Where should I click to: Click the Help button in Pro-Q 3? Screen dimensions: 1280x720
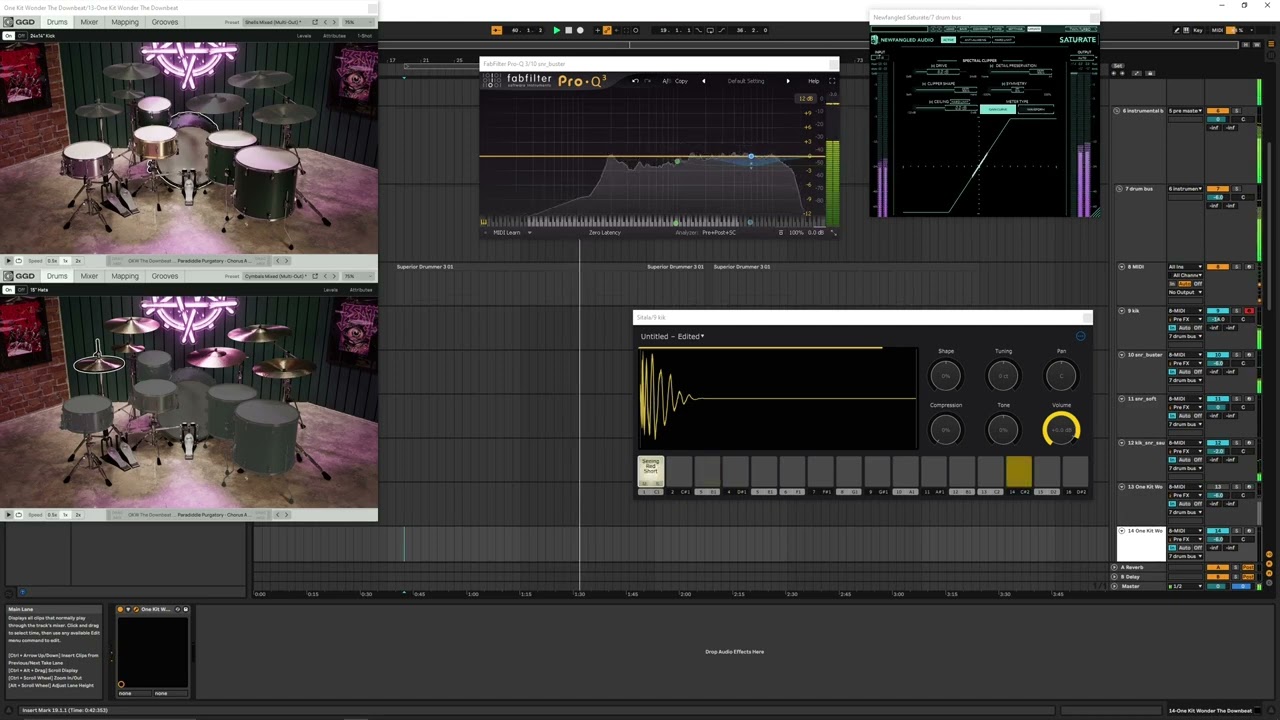(x=814, y=81)
